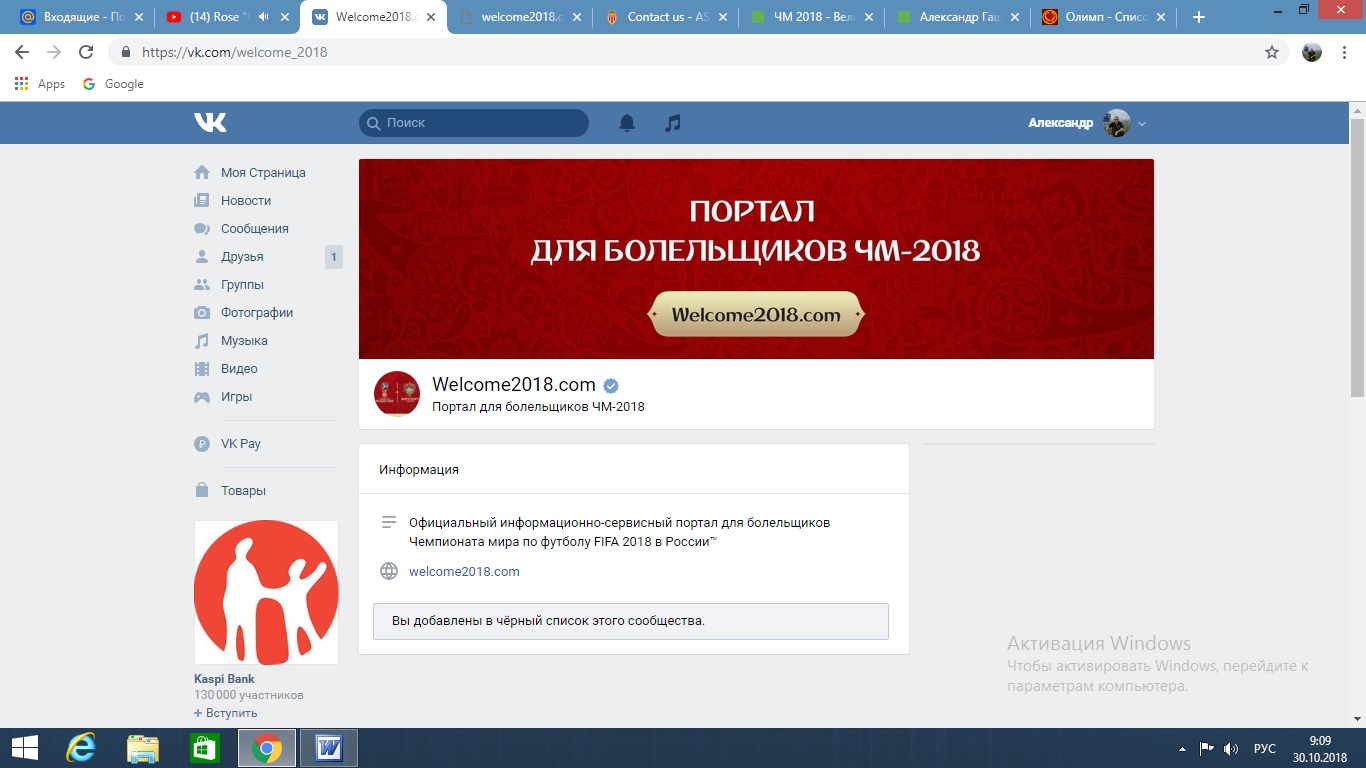
Task: Open Apps shortcut in bookmarks bar
Action: (x=40, y=84)
